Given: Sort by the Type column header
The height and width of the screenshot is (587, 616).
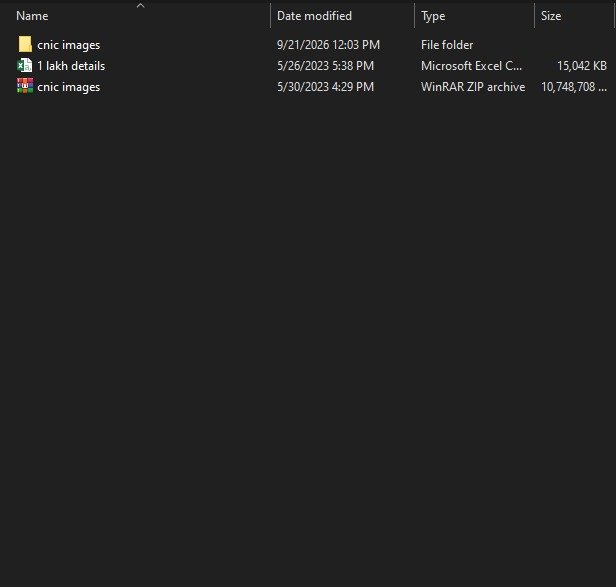Looking at the screenshot, I should pyautogui.click(x=433, y=16).
